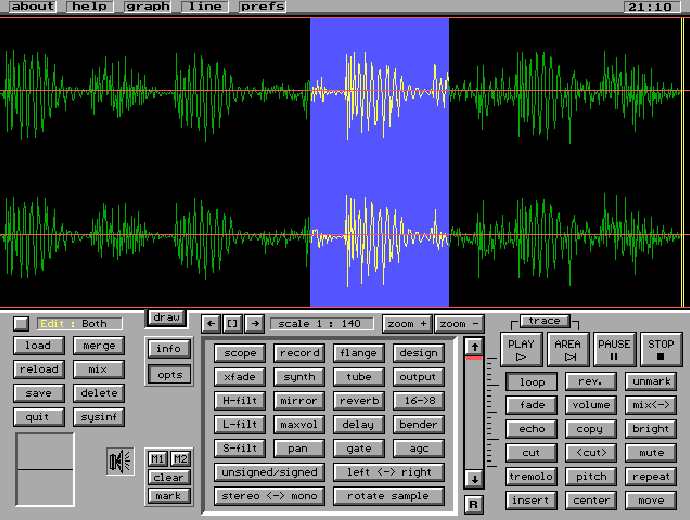Open the opts panel

169,374
